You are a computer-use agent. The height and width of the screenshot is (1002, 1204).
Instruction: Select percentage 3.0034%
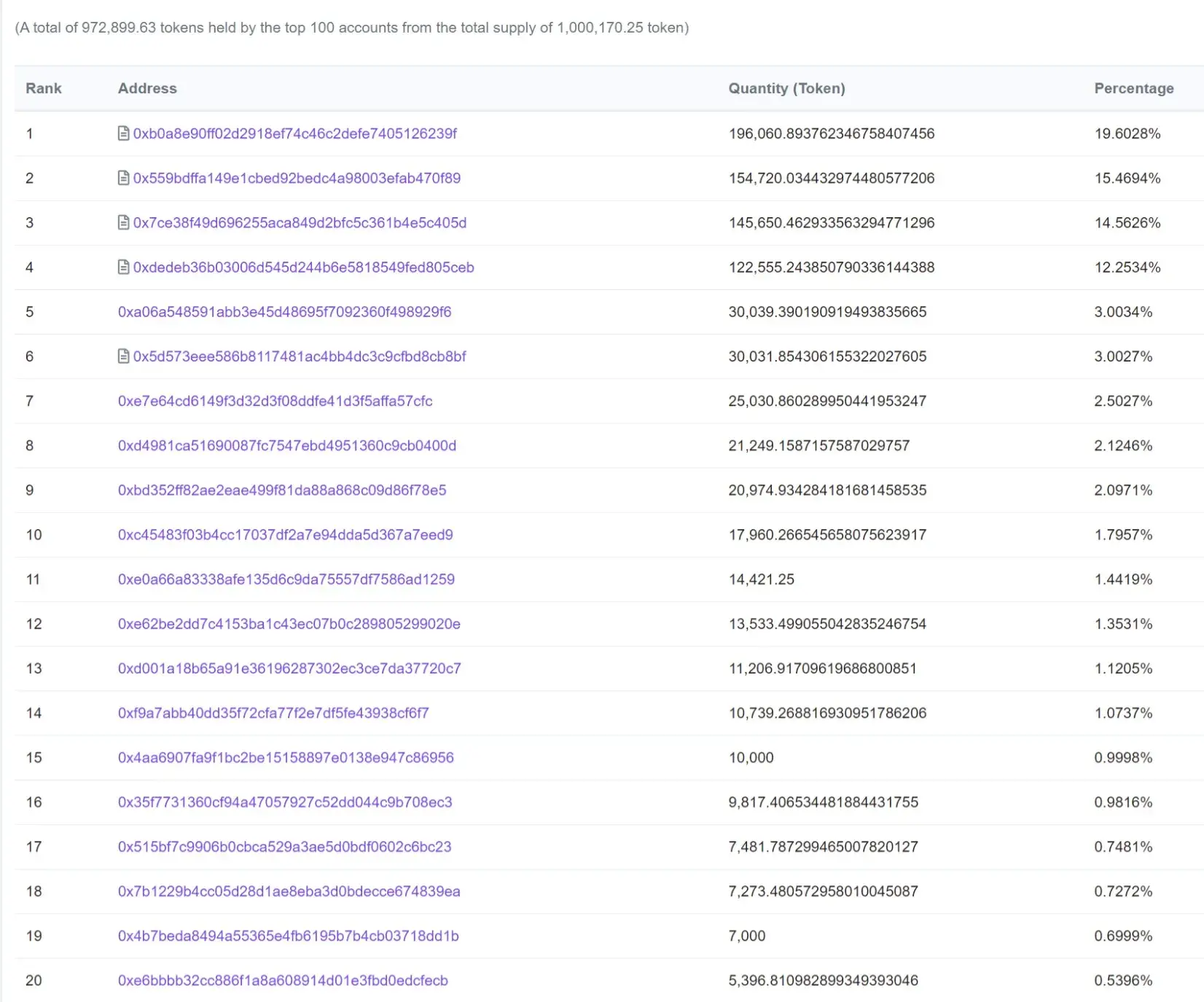[1123, 312]
